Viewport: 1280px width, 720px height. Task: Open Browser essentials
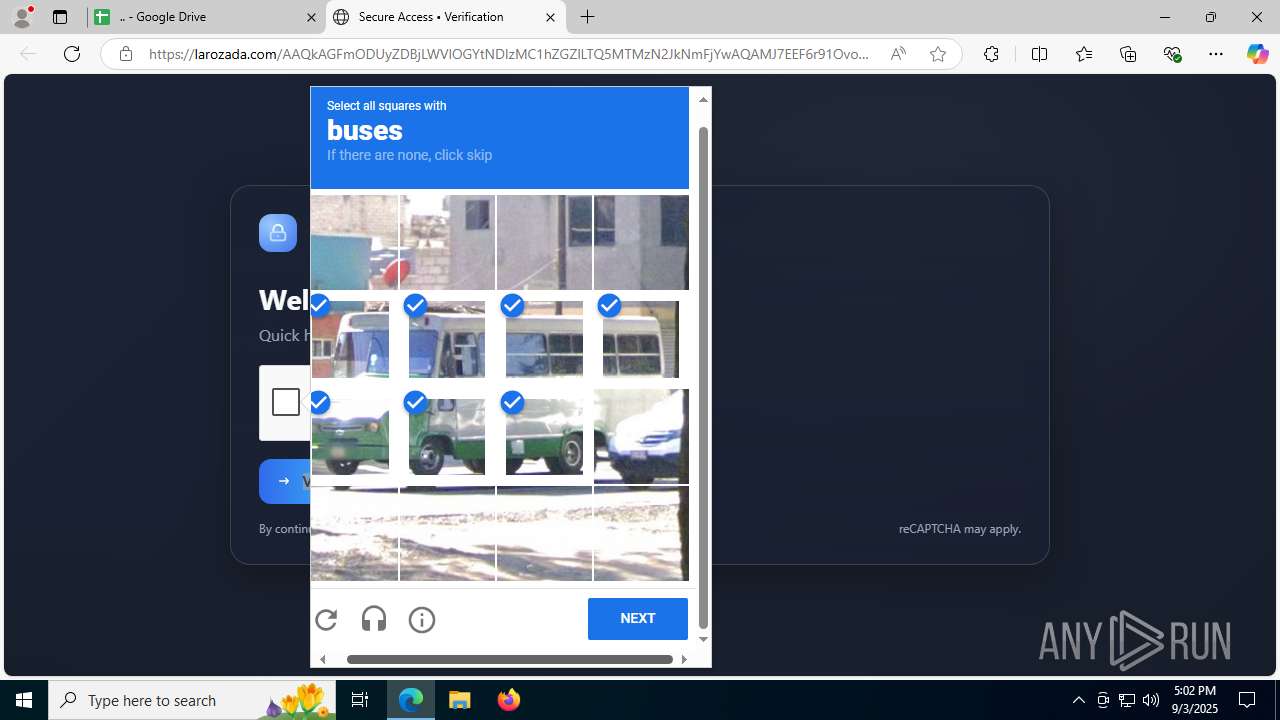click(x=1172, y=54)
